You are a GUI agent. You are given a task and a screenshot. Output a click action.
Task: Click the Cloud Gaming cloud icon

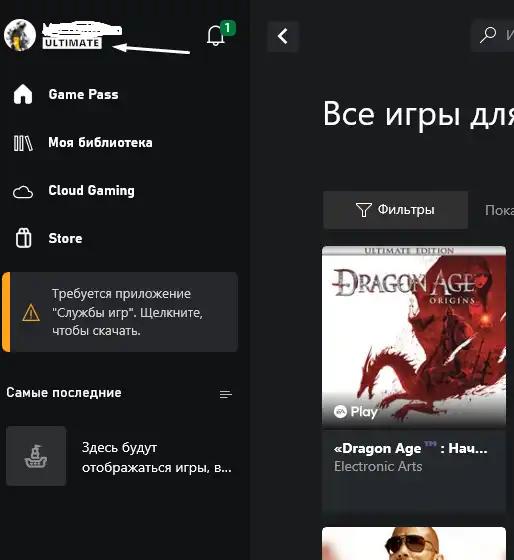(23, 192)
